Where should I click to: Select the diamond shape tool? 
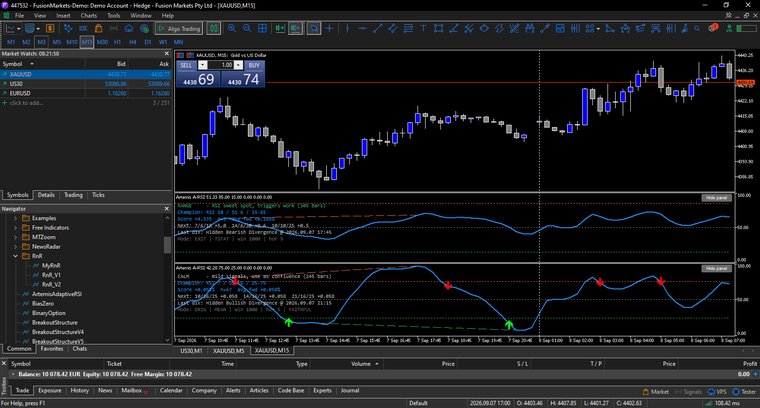click(x=484, y=29)
